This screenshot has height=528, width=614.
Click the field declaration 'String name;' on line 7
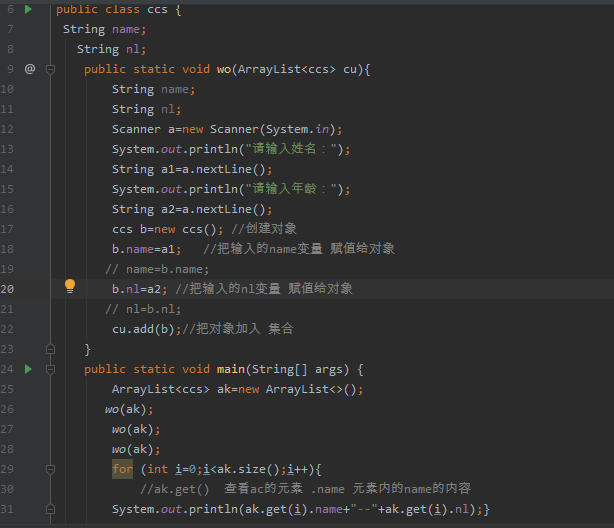[x=104, y=29]
